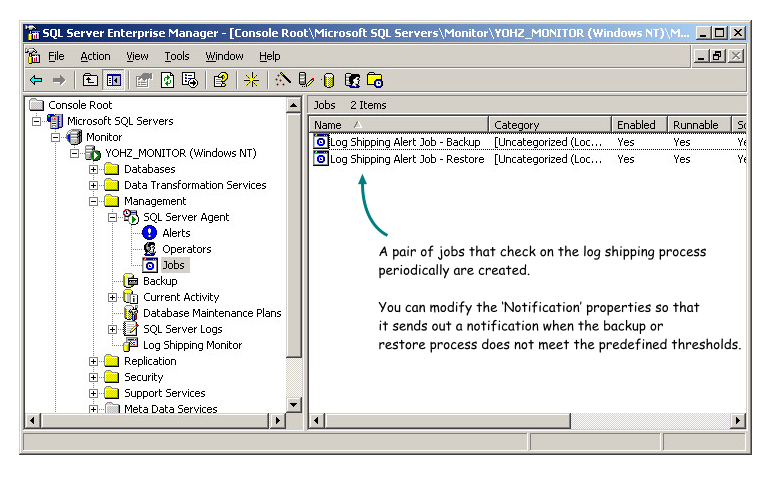
Task: Open the Tools menu
Action: coord(176,56)
